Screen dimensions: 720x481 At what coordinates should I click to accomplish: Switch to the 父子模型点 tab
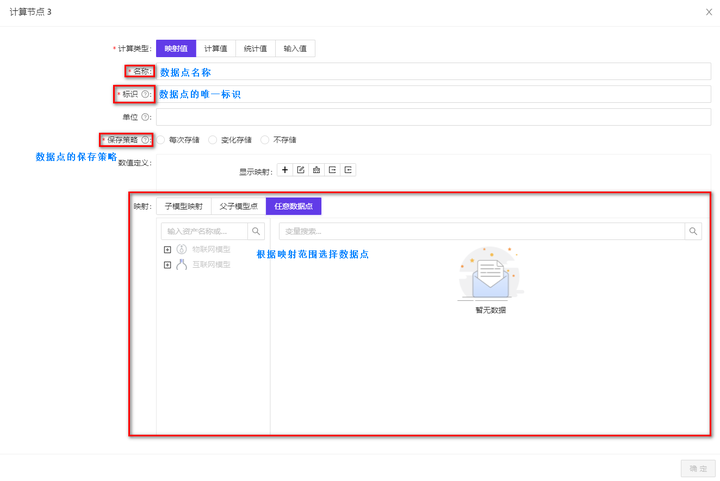[x=239, y=206]
